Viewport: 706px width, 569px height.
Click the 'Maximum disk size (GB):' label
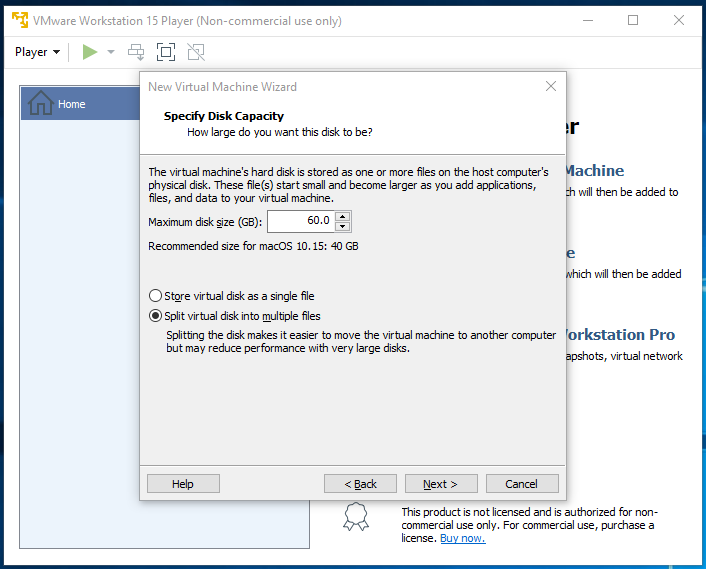click(205, 222)
